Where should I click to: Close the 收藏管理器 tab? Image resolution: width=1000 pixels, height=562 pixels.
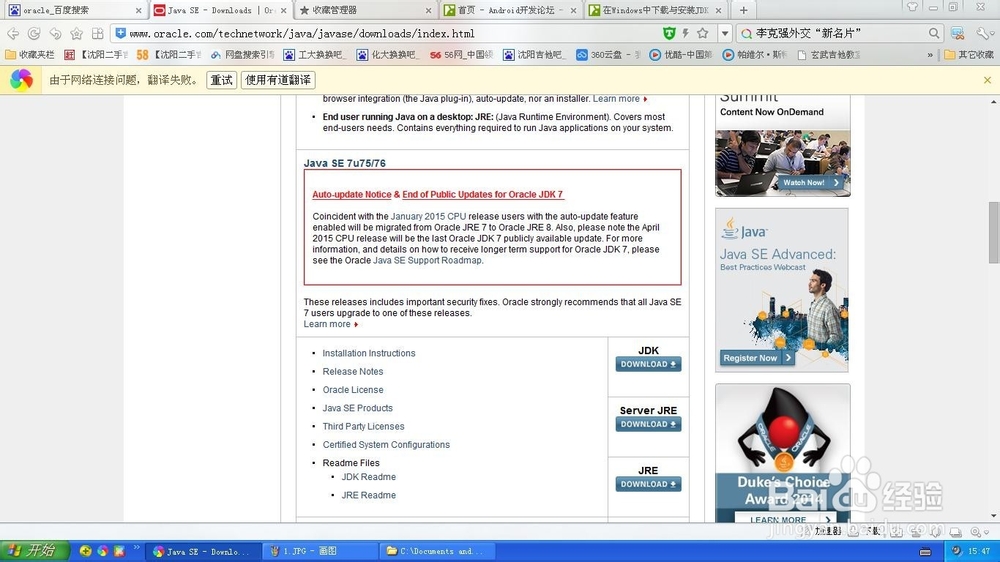429,10
